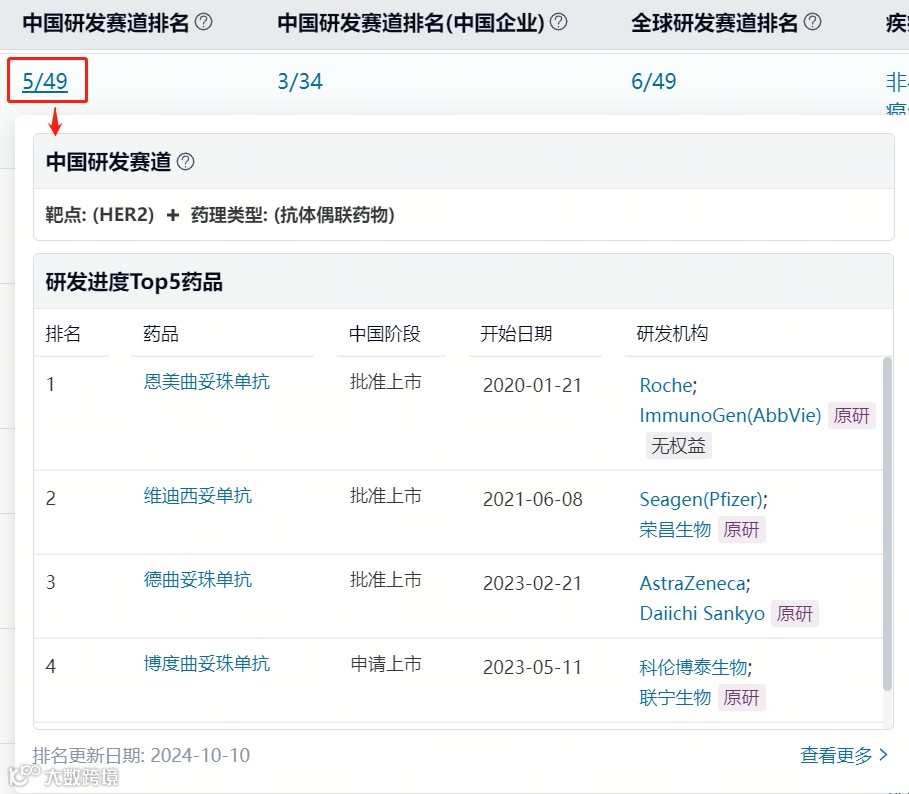Click the 排名 column header
Viewport: 909px width, 794px height.
(63, 334)
